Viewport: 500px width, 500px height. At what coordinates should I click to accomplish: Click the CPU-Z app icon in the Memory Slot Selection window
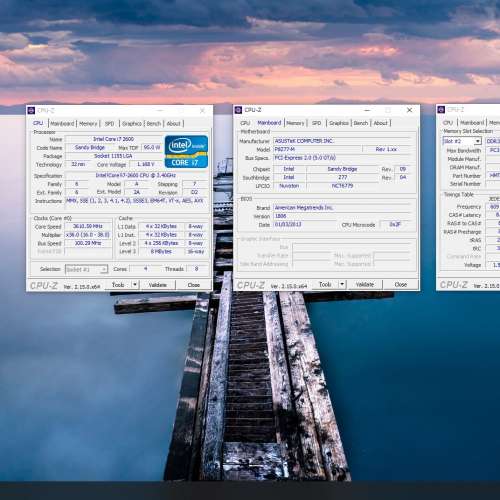441,110
